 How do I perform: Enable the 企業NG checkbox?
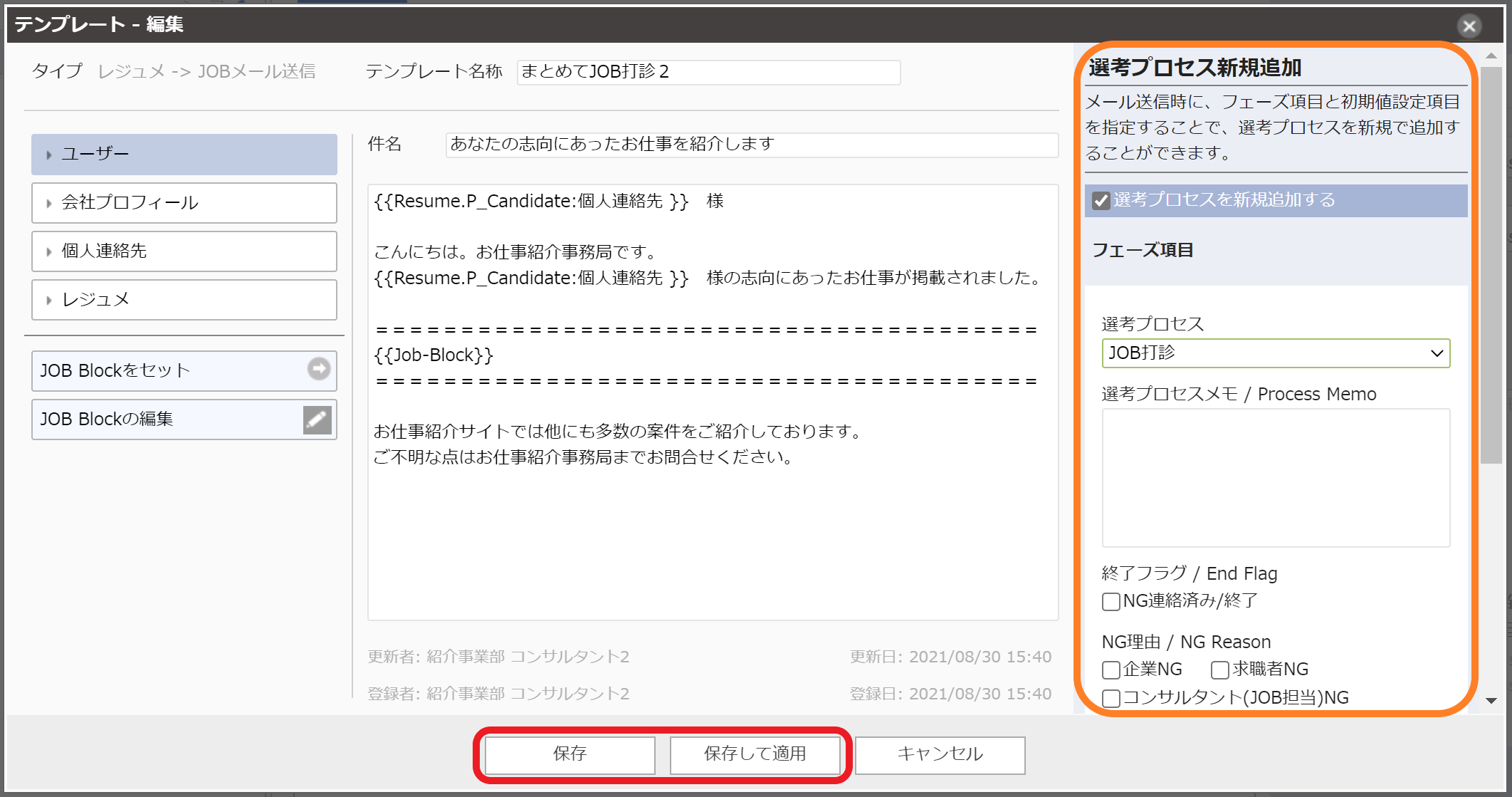point(1111,670)
